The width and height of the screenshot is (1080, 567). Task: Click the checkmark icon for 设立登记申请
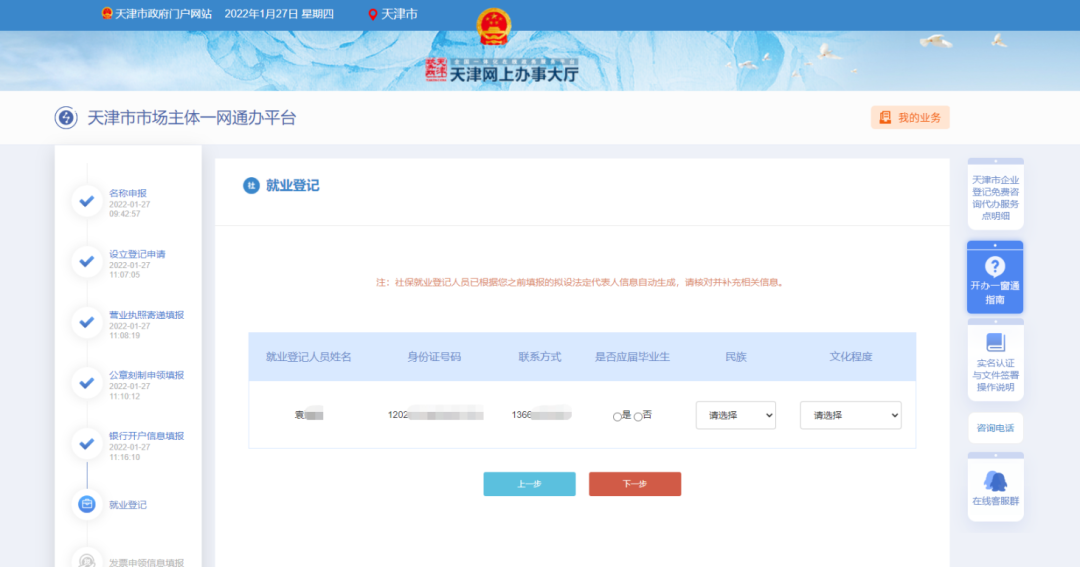[87, 262]
